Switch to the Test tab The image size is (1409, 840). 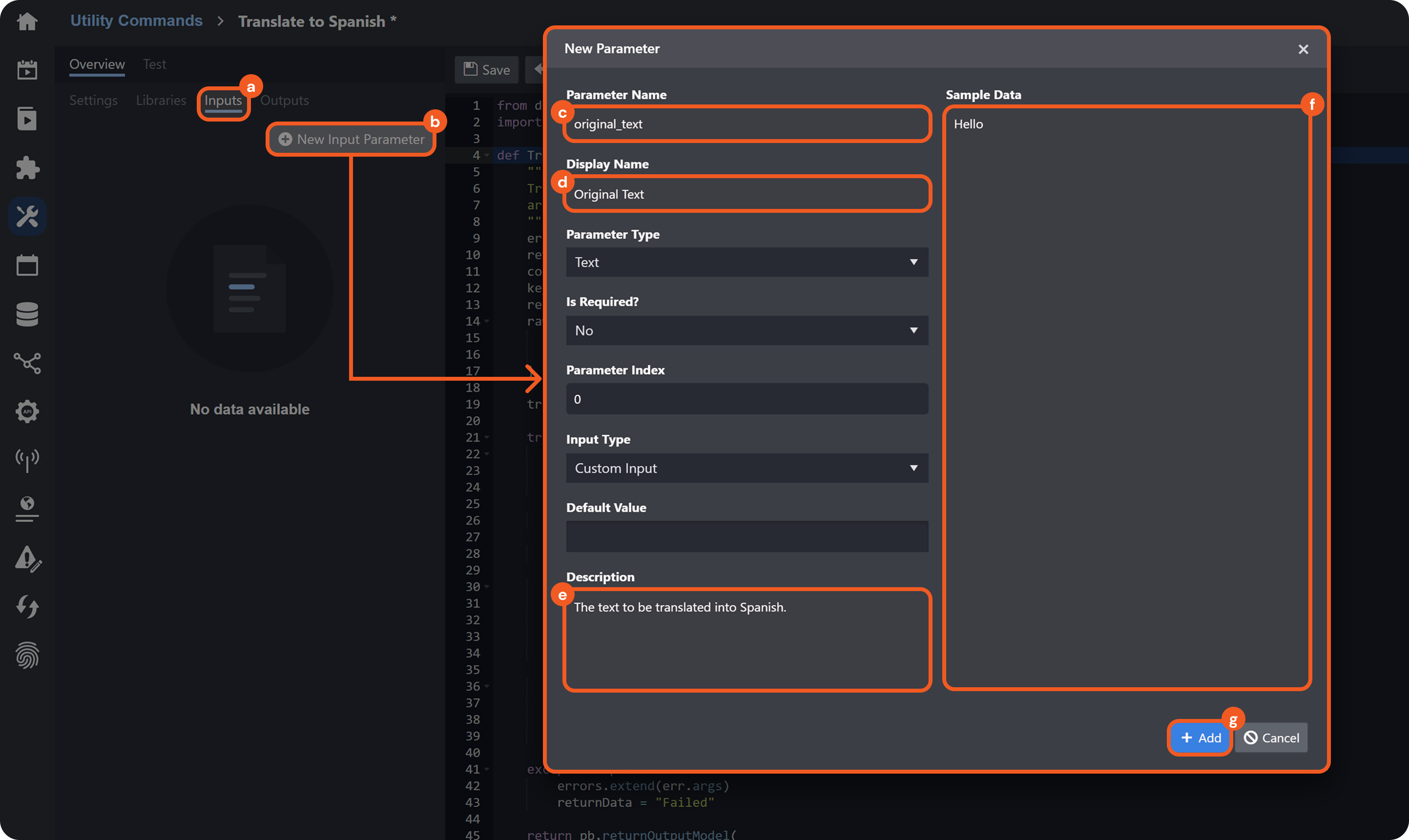pyautogui.click(x=155, y=64)
